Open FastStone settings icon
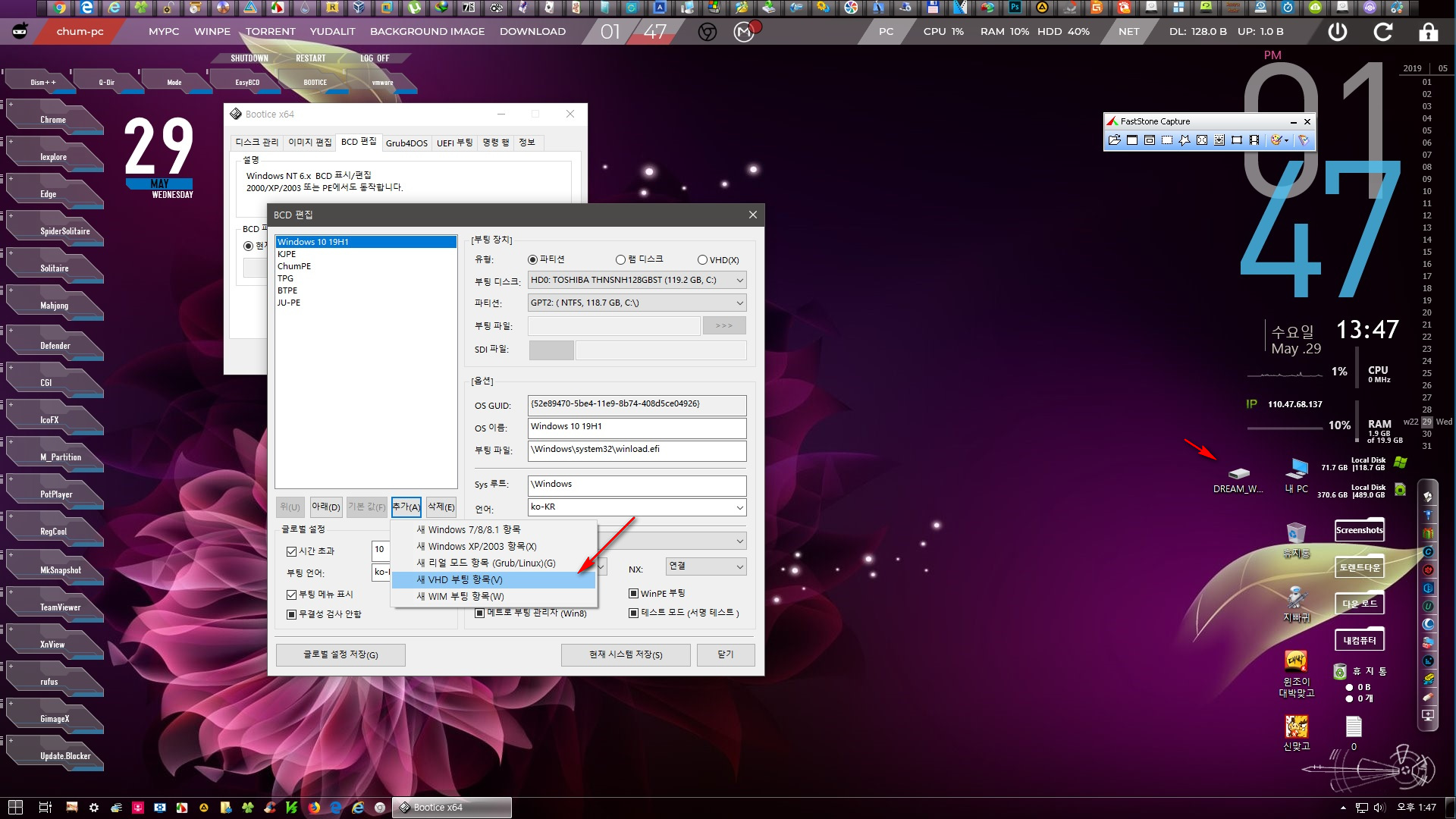This screenshot has height=819, width=1456. [x=1304, y=140]
